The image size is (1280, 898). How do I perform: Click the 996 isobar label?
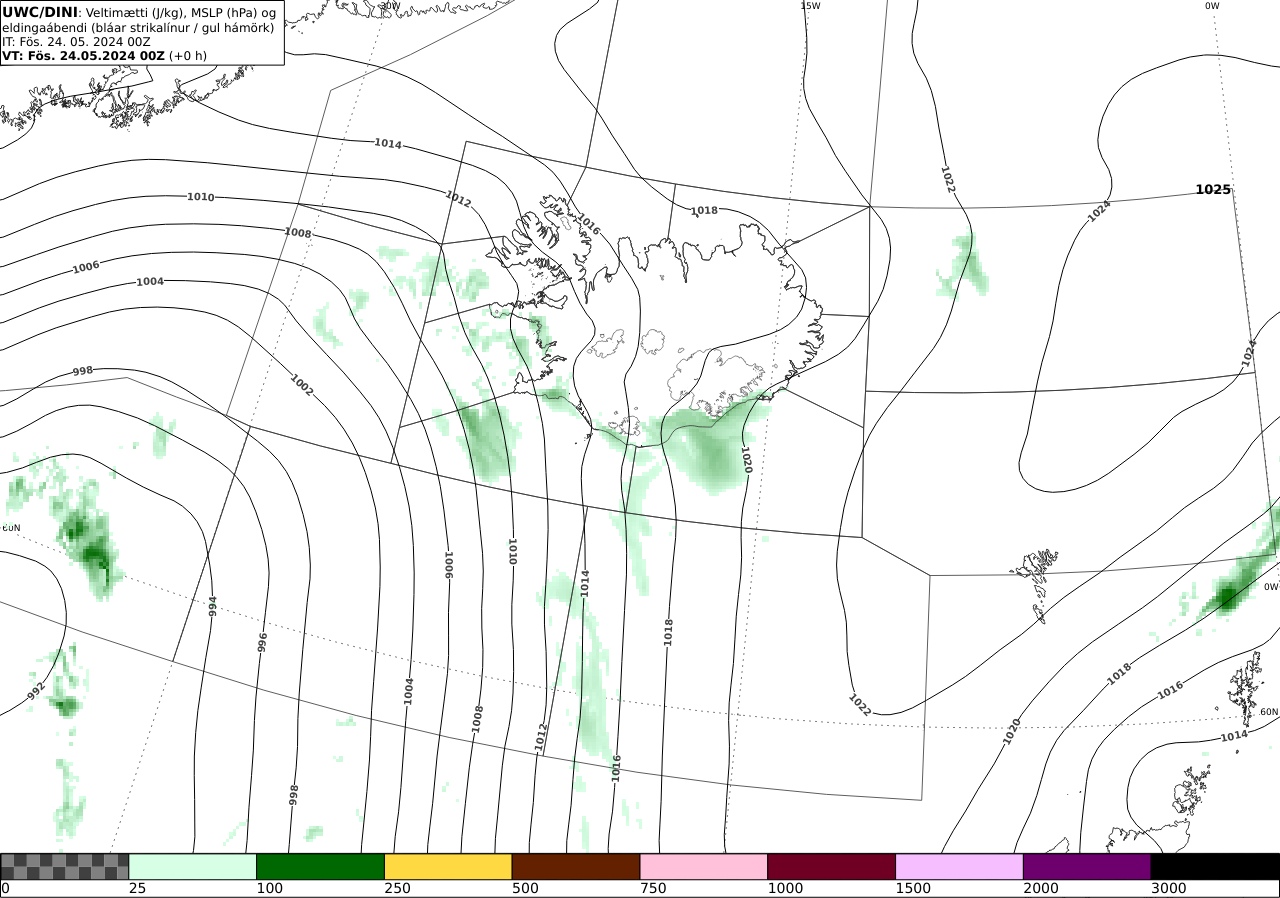tap(263, 641)
